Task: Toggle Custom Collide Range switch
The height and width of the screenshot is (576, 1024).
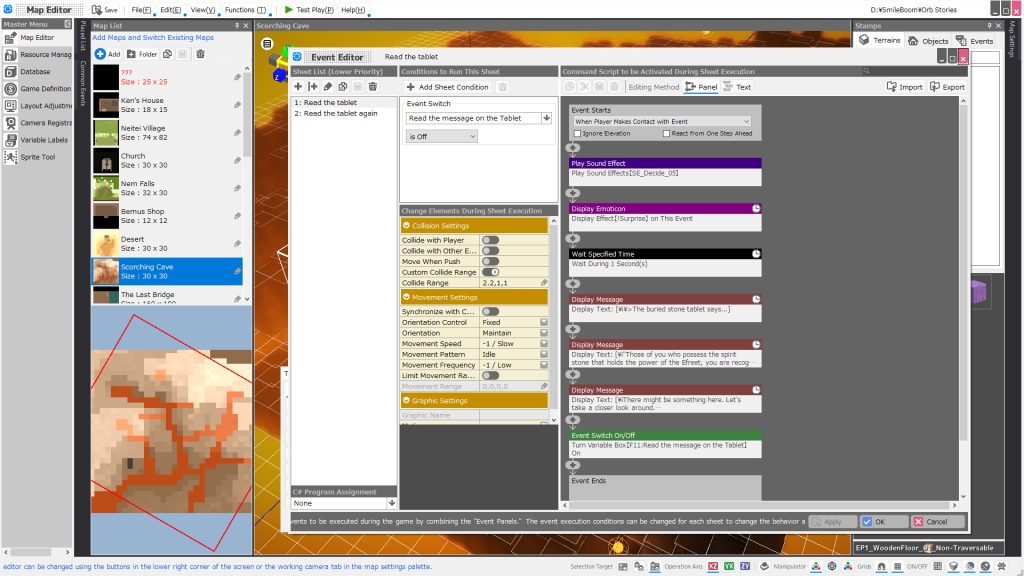Action: pos(490,272)
